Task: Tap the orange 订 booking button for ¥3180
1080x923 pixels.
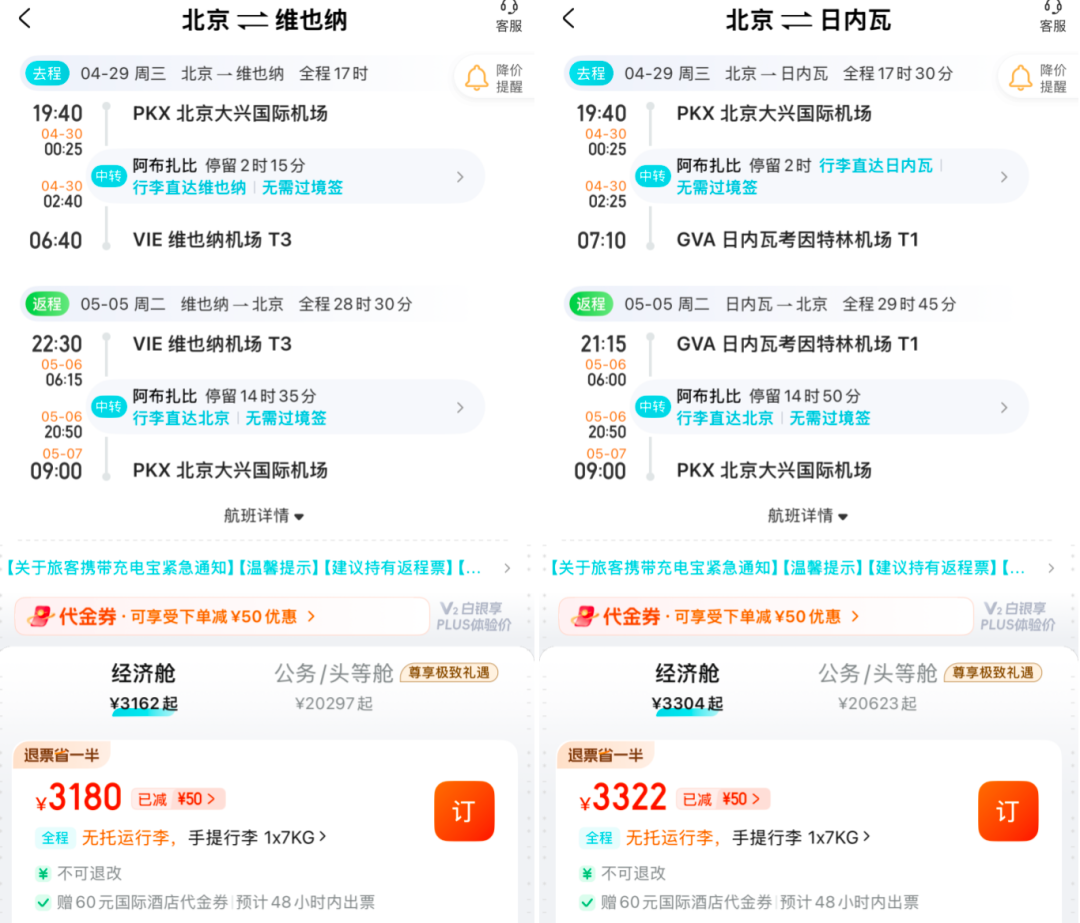Action: [464, 812]
